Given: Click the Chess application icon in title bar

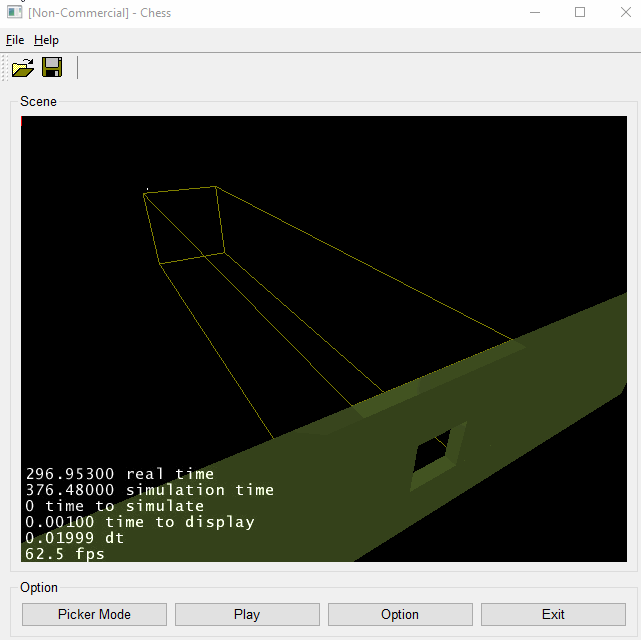Looking at the screenshot, I should pos(14,13).
